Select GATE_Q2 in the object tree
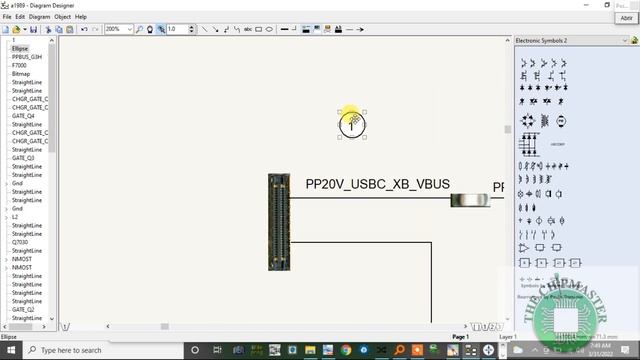 pos(23,309)
